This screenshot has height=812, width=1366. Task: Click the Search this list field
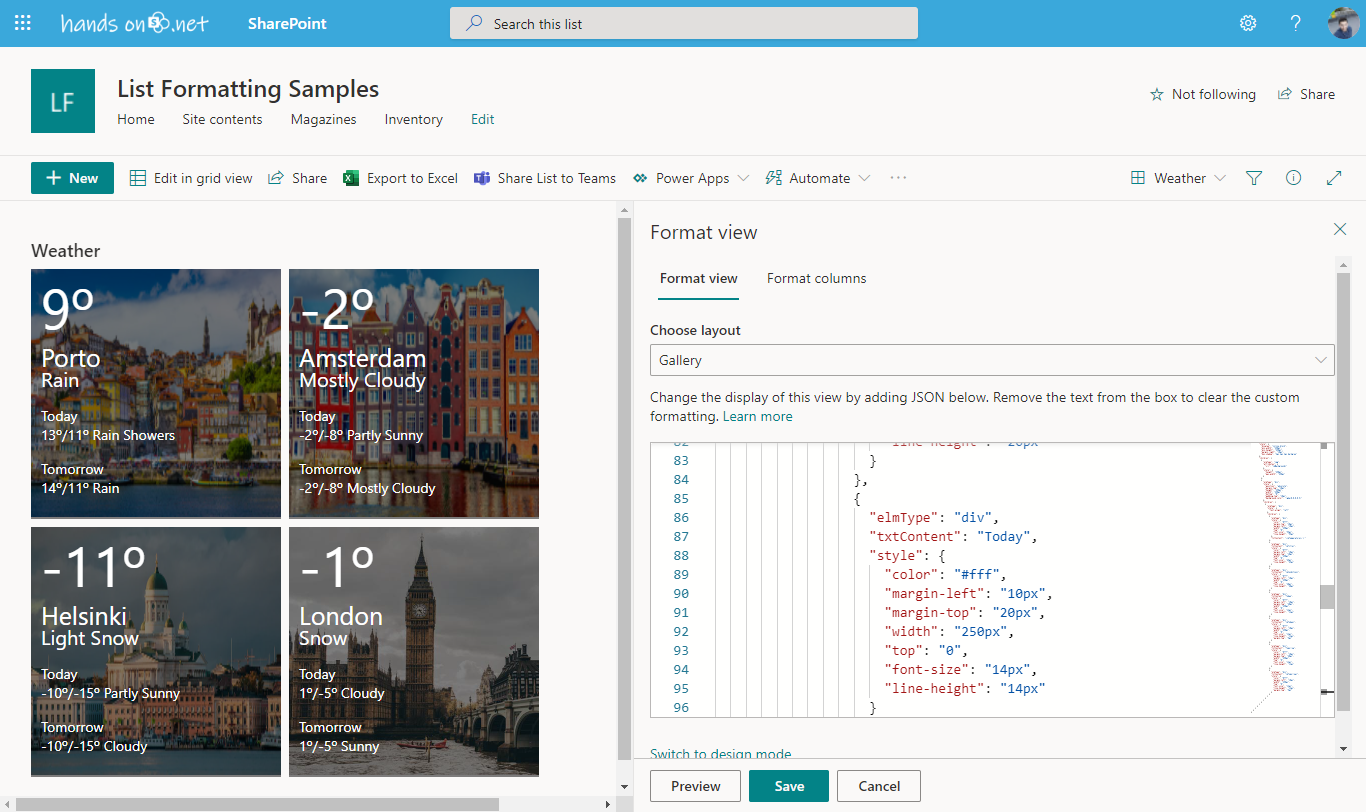tap(683, 22)
